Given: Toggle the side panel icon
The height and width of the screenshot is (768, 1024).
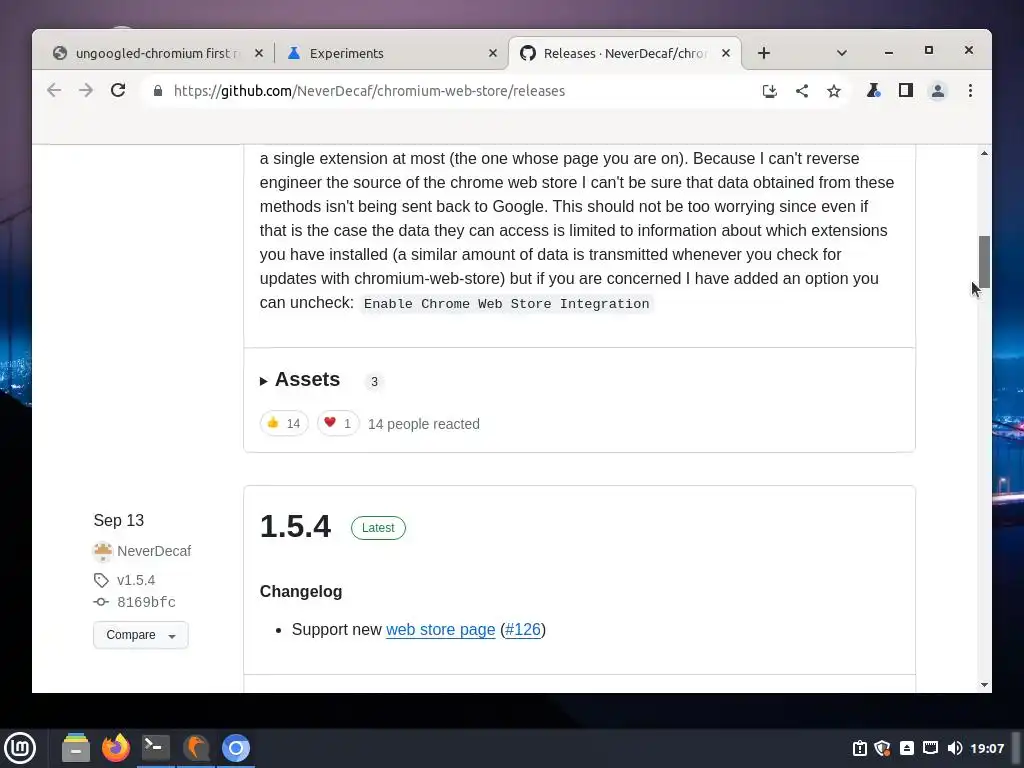Looking at the screenshot, I should point(906,91).
